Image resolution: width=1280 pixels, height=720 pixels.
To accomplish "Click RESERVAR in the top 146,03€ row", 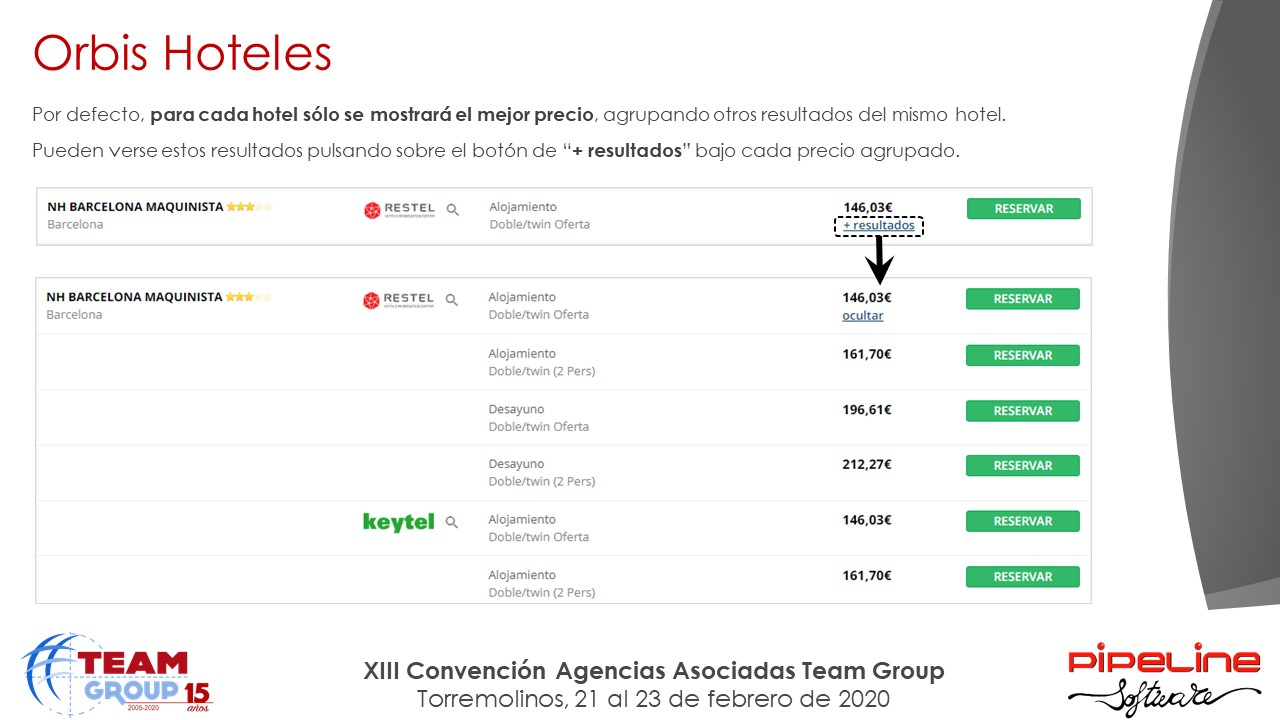I will coord(1024,209).
